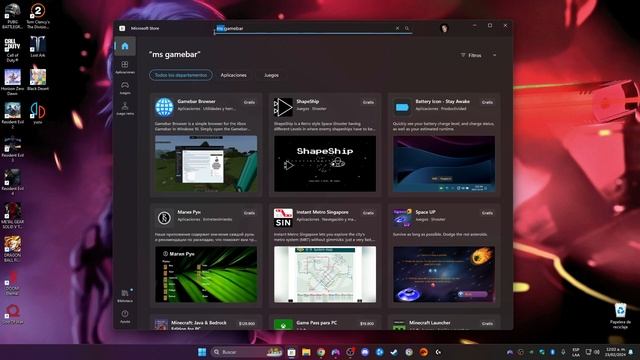Viewport: 640px width, 360px height.
Task: Open the user profile avatar
Action: 444,28
